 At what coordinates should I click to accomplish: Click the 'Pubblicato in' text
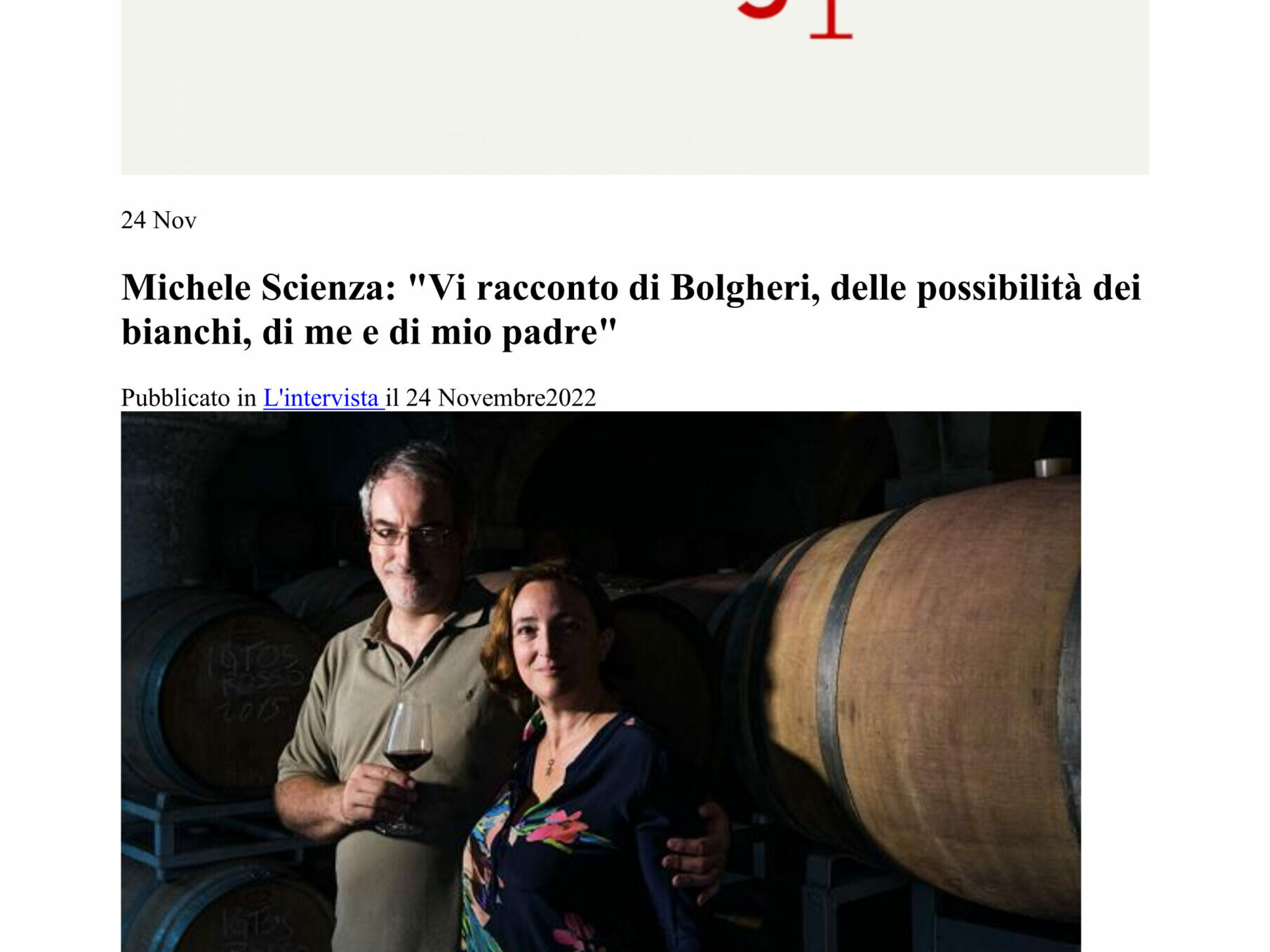(189, 398)
